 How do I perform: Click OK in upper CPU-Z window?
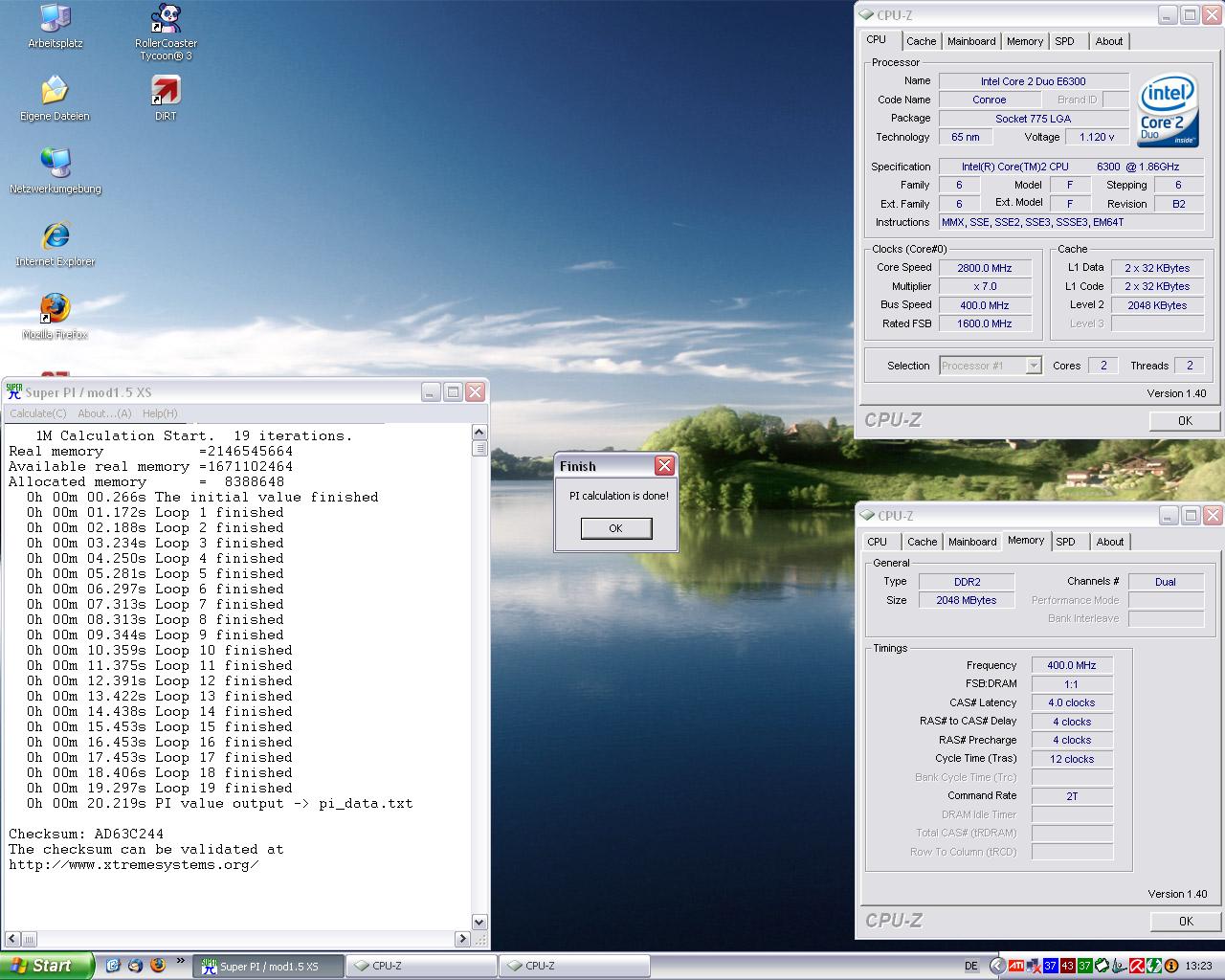pyautogui.click(x=1185, y=420)
